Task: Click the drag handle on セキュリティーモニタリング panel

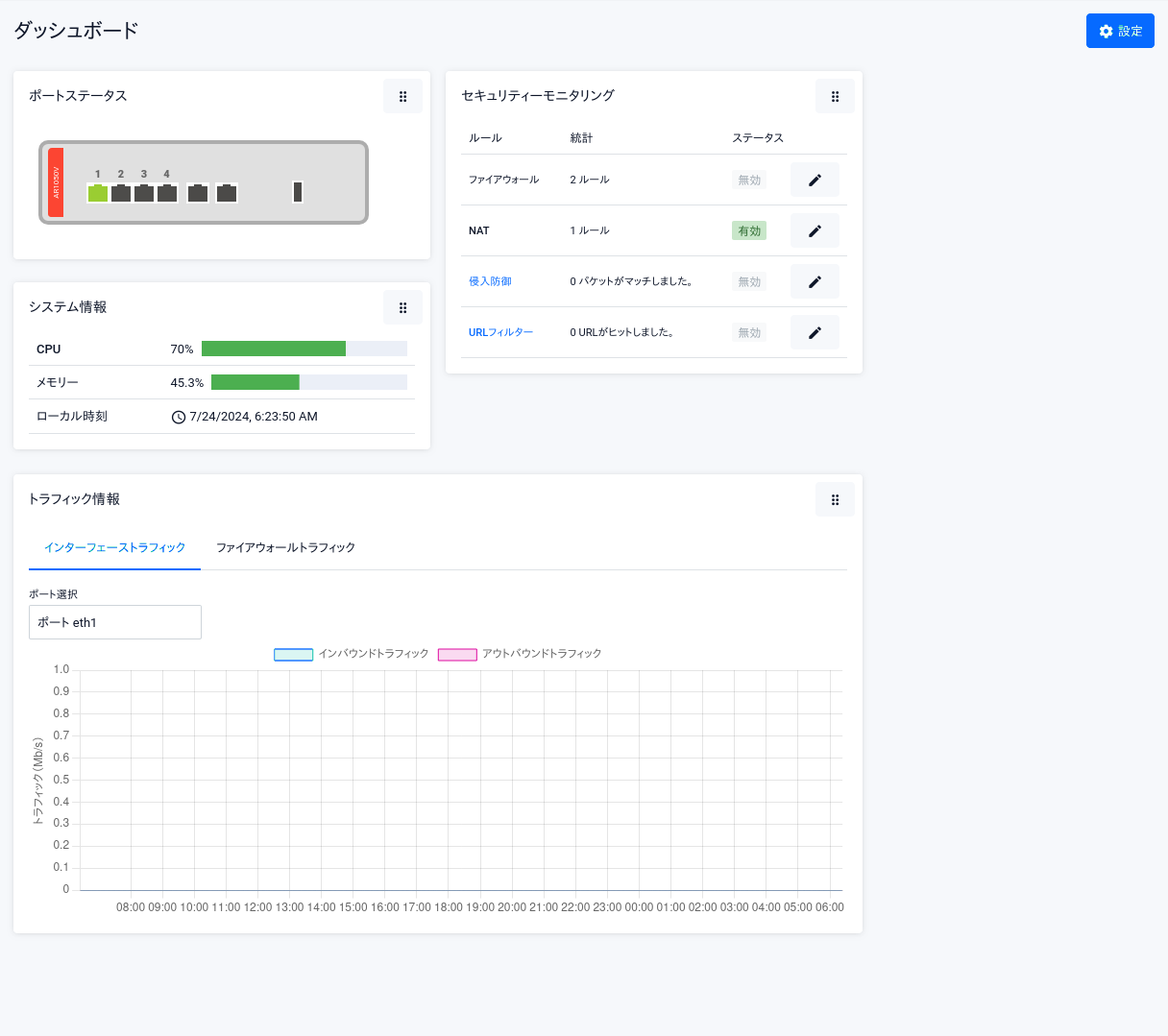Action: click(835, 96)
